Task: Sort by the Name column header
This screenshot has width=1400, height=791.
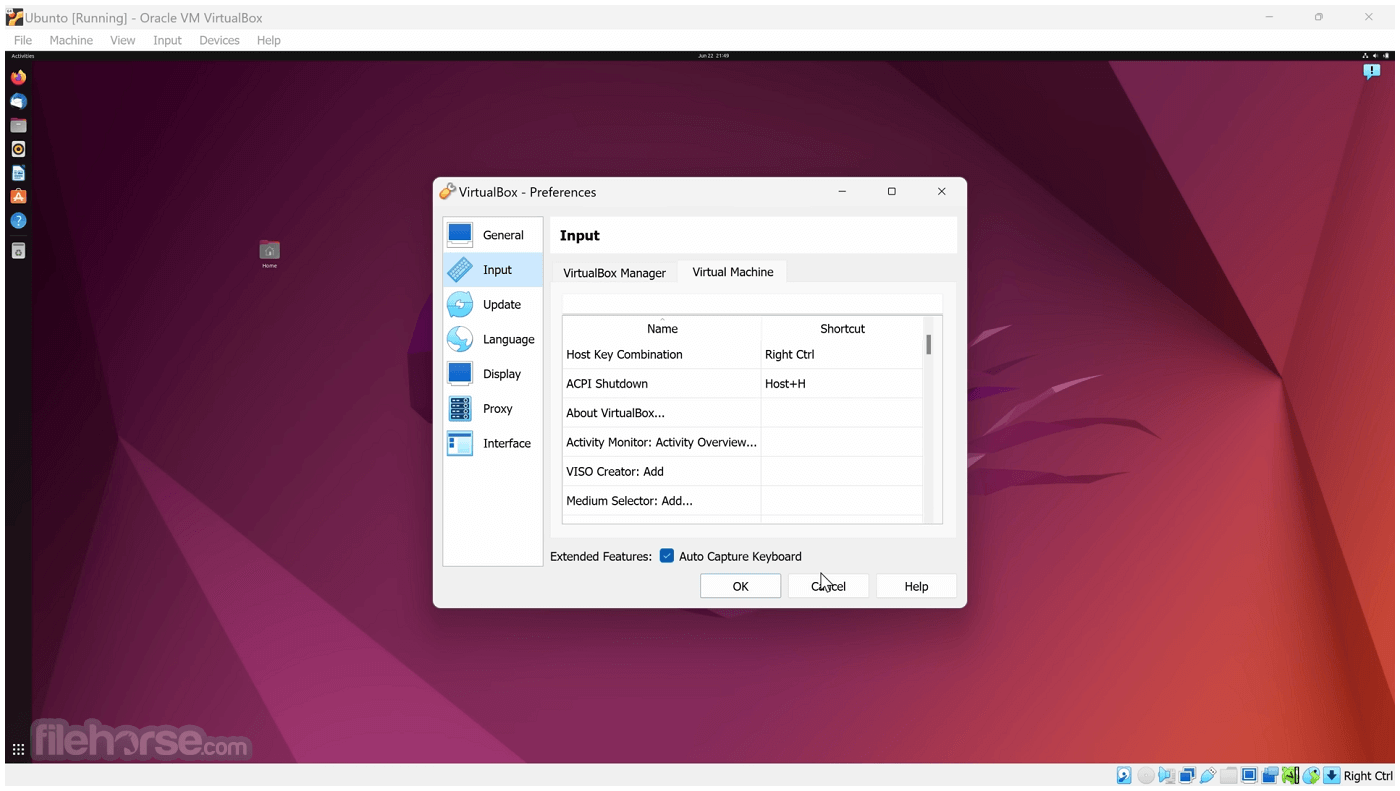Action: [x=662, y=328]
